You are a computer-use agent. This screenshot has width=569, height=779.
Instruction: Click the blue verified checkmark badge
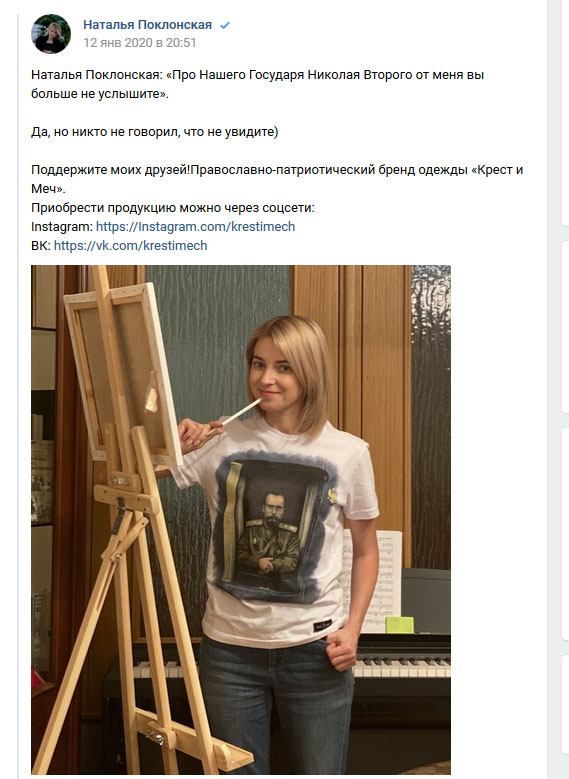click(x=225, y=25)
